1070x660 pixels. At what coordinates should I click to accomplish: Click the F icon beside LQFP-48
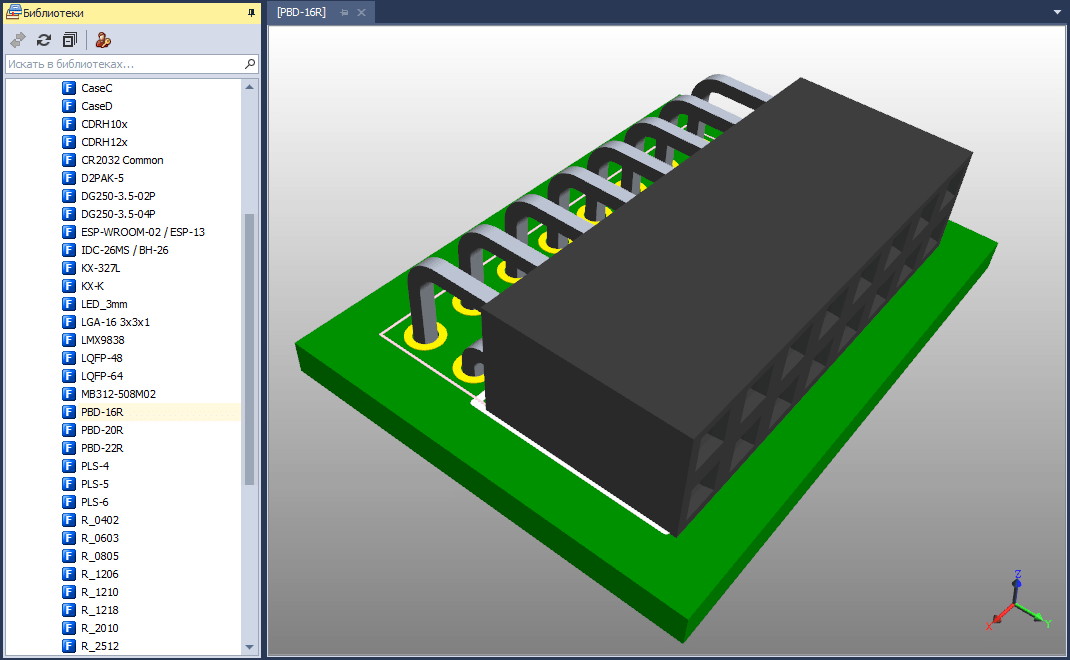point(68,358)
